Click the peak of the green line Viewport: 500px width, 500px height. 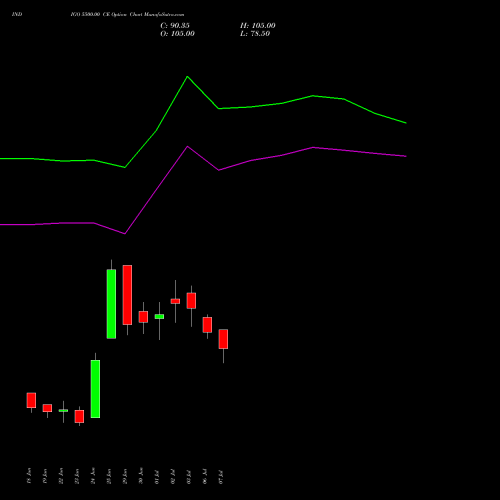click(187, 77)
